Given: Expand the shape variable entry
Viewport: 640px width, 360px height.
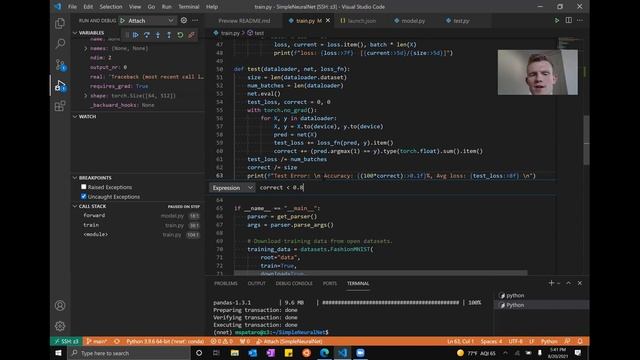Looking at the screenshot, I should [86, 96].
